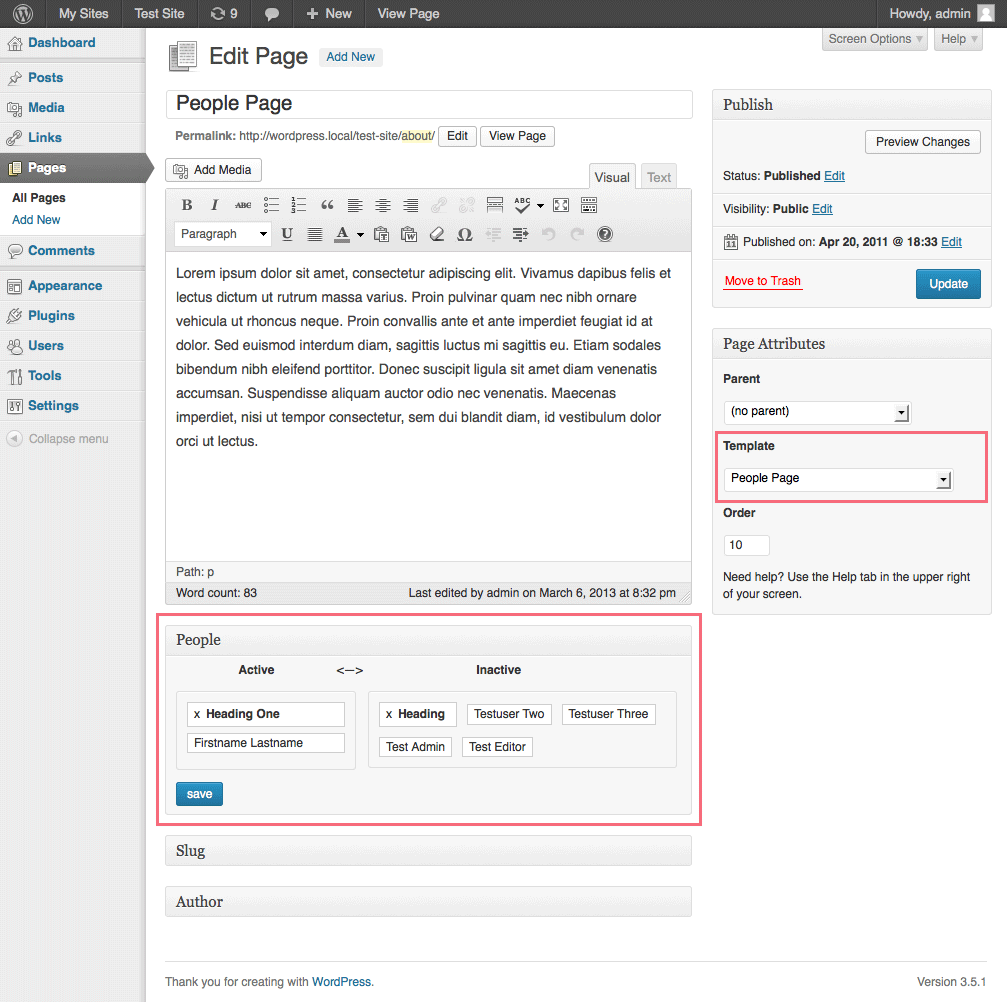Insert a blockquote
The image size is (1007, 1002).
click(327, 205)
